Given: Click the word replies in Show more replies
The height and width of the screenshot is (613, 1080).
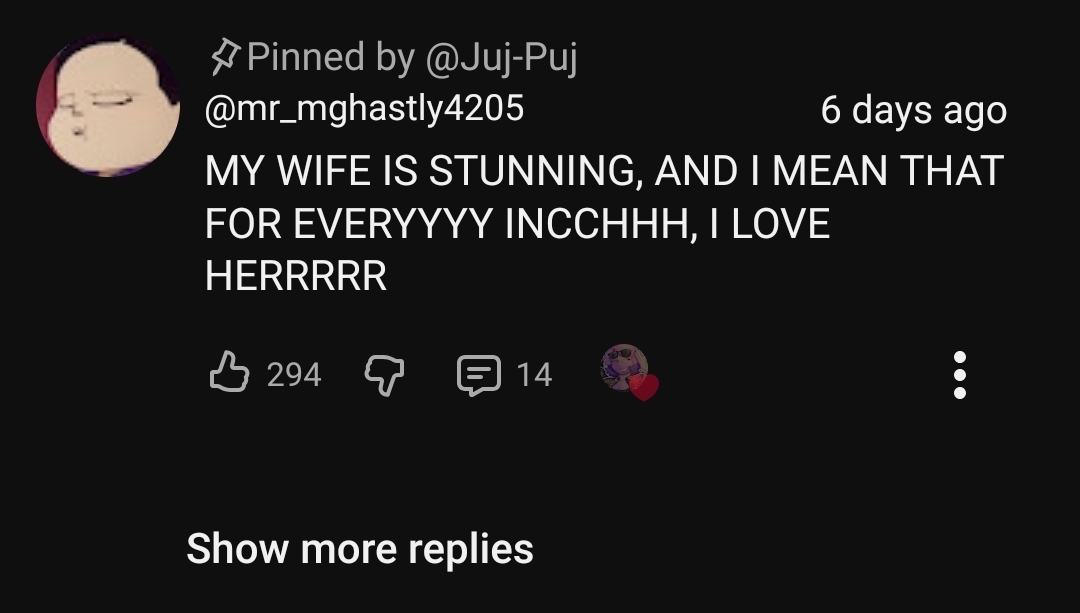Looking at the screenshot, I should (x=470, y=549).
